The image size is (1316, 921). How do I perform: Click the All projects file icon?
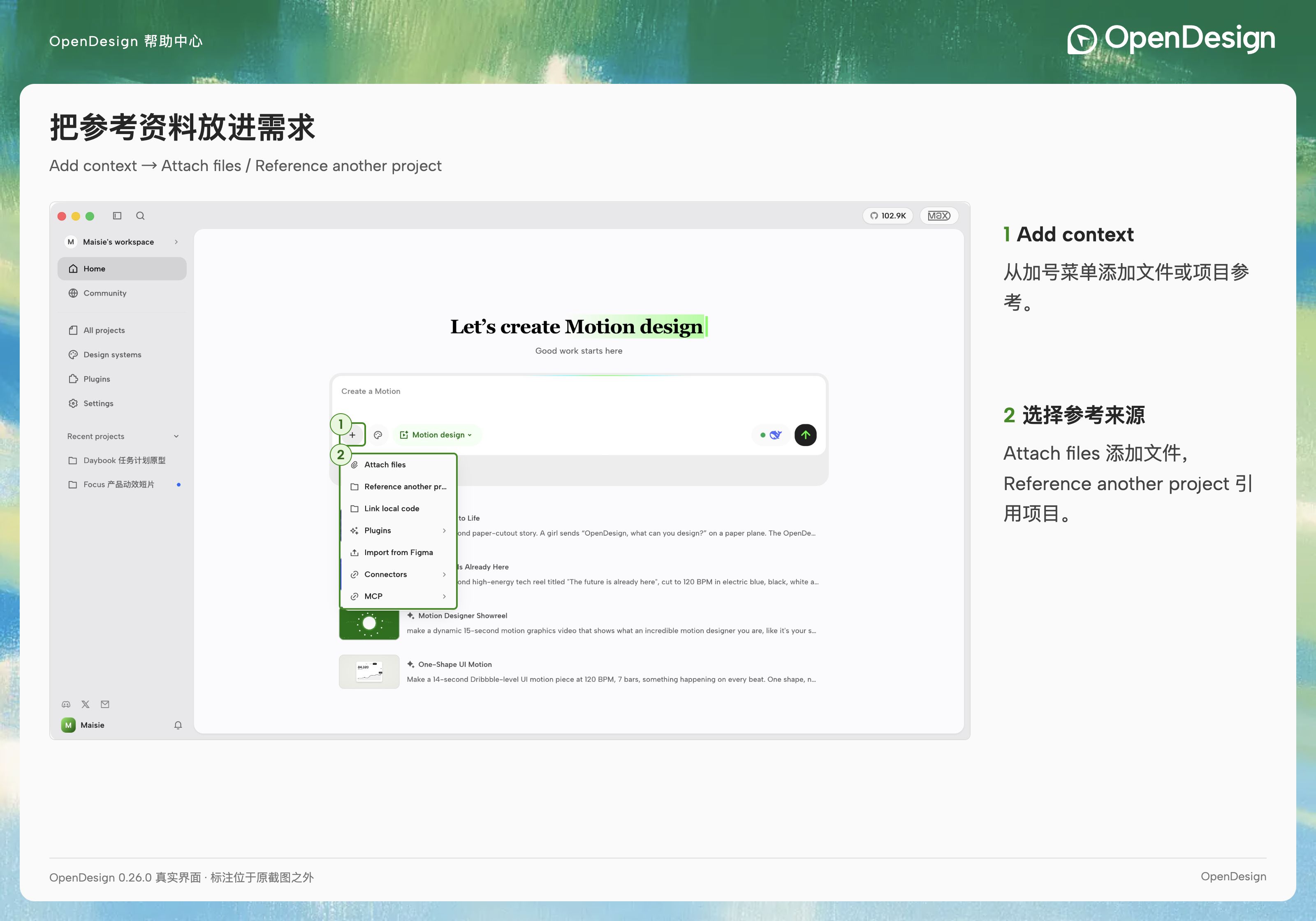coord(73,330)
